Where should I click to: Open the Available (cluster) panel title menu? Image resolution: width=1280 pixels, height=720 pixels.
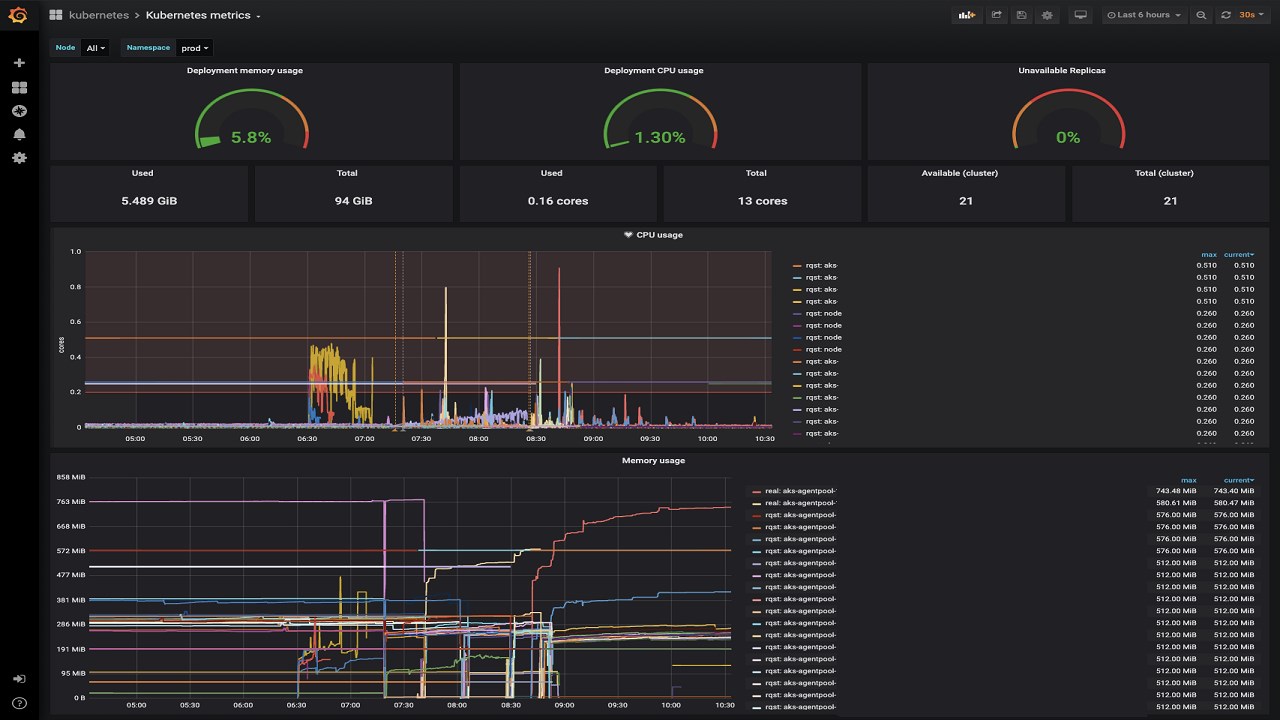[x=960, y=174]
